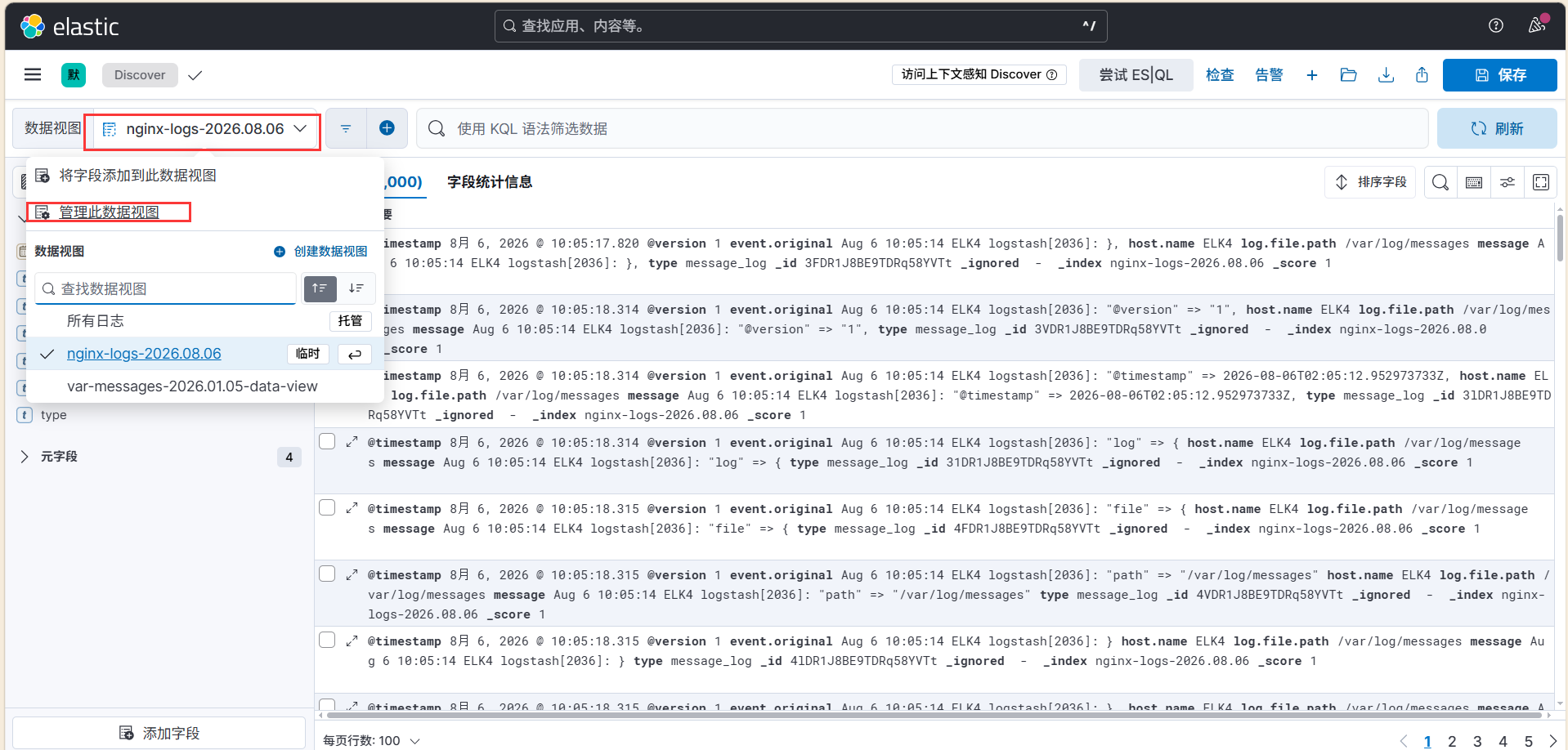1568x750 pixels.
Task: Open the filter options icon beside the data view
Action: 346,128
